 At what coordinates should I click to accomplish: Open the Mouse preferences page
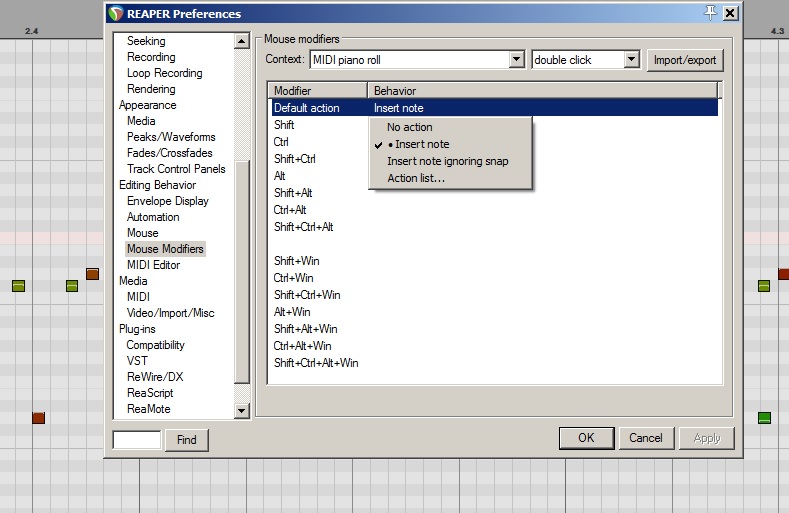click(142, 233)
